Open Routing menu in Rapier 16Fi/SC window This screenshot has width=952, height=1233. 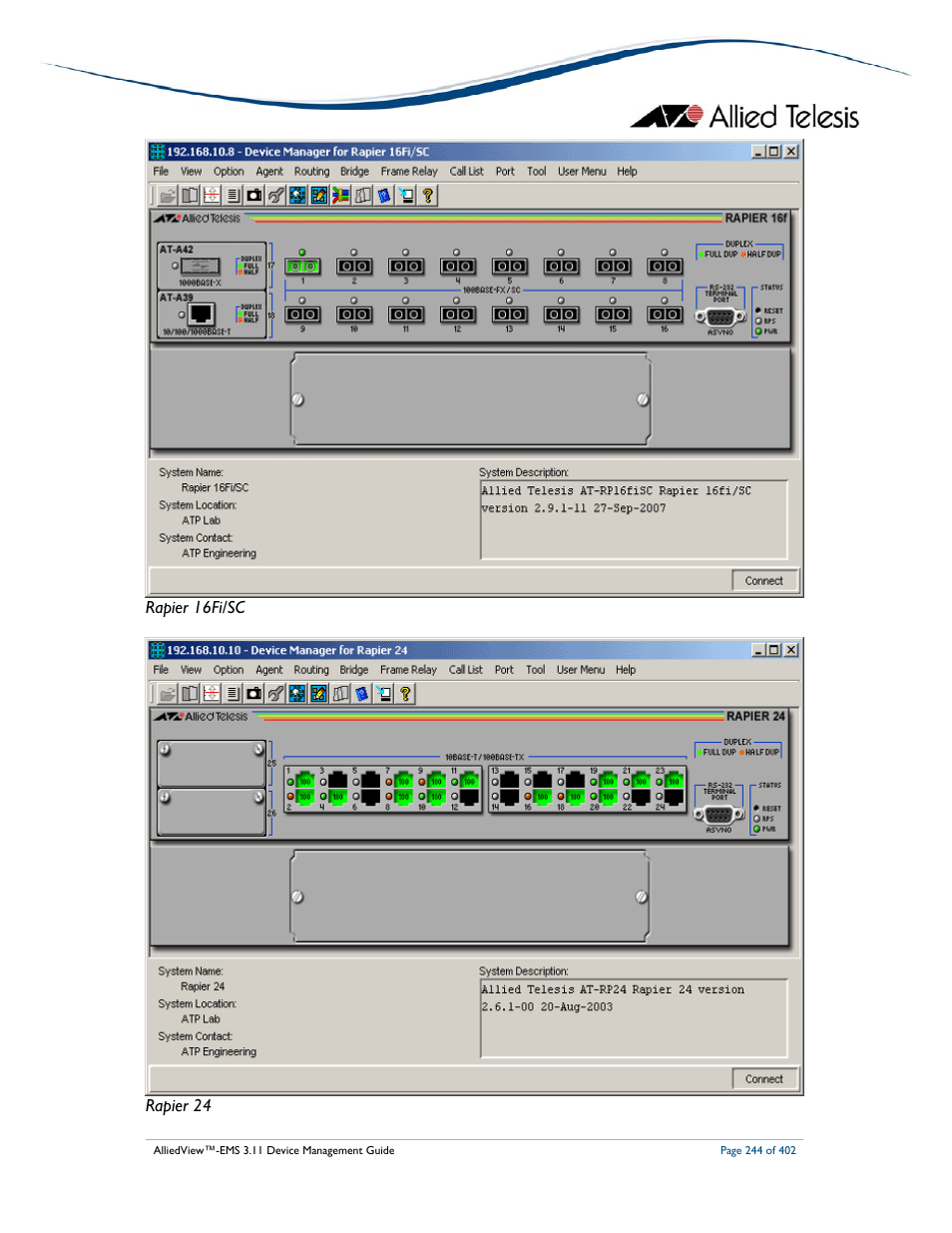click(311, 172)
